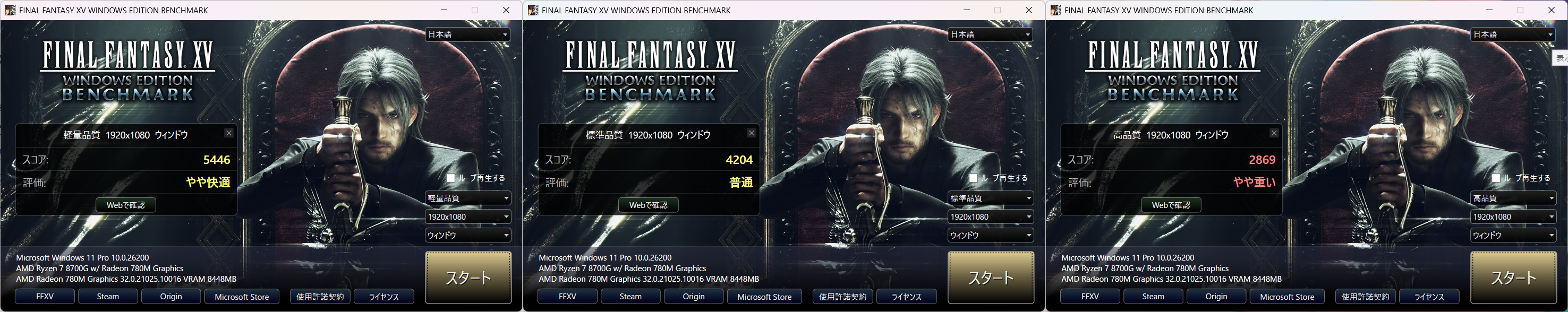This screenshot has height=312, width=1568.
Task: Click the app icon in the first window title bar
Action: click(x=10, y=10)
